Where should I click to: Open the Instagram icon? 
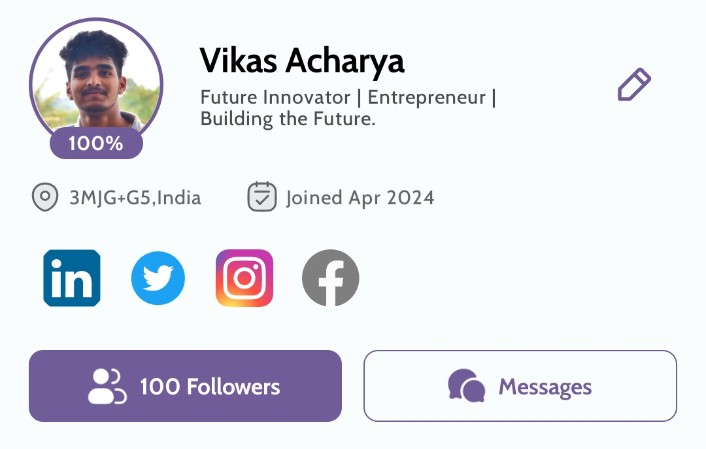pos(244,278)
